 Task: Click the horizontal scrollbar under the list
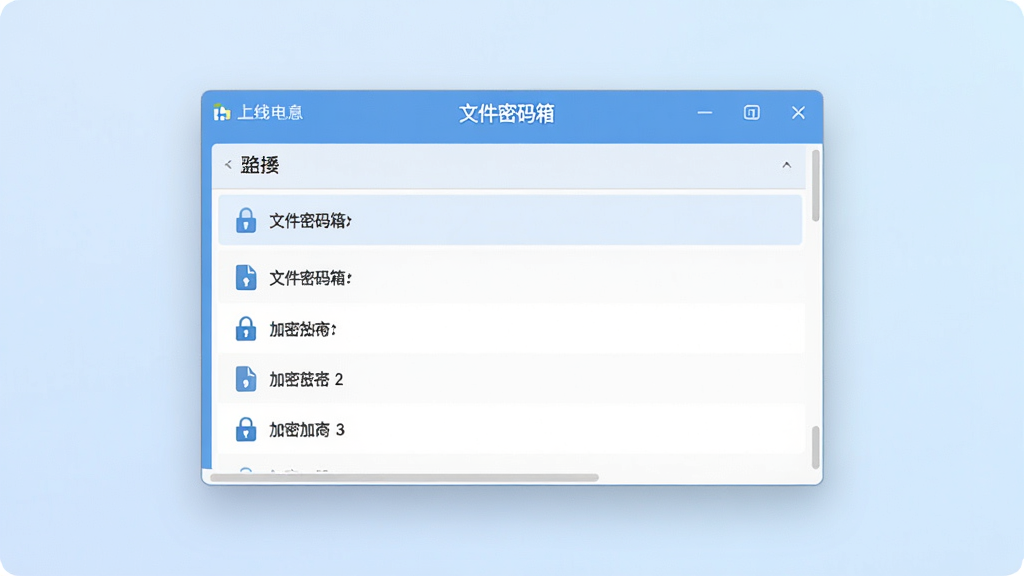click(x=404, y=478)
